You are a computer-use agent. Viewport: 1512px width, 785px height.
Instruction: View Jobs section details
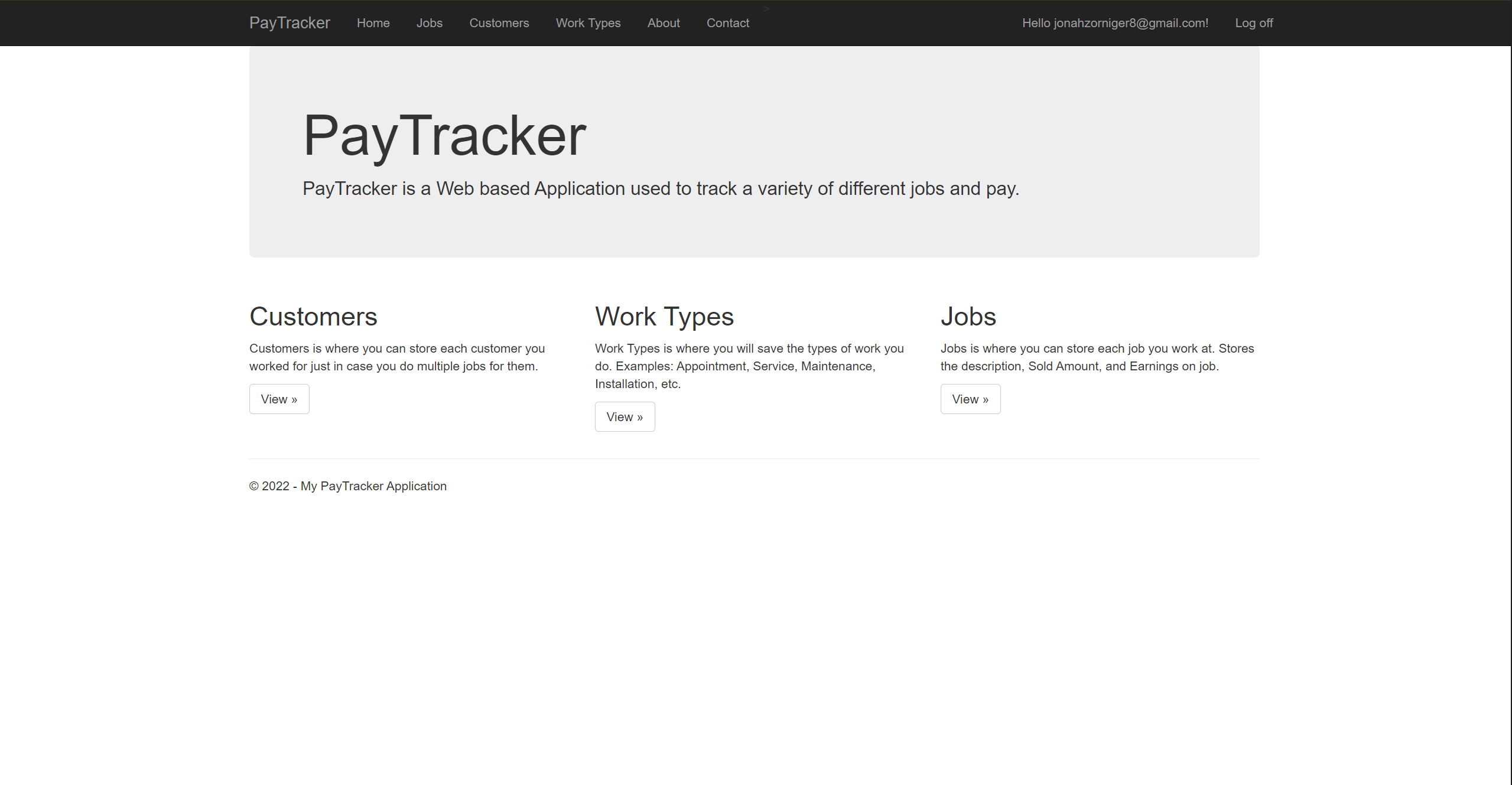[x=970, y=399]
